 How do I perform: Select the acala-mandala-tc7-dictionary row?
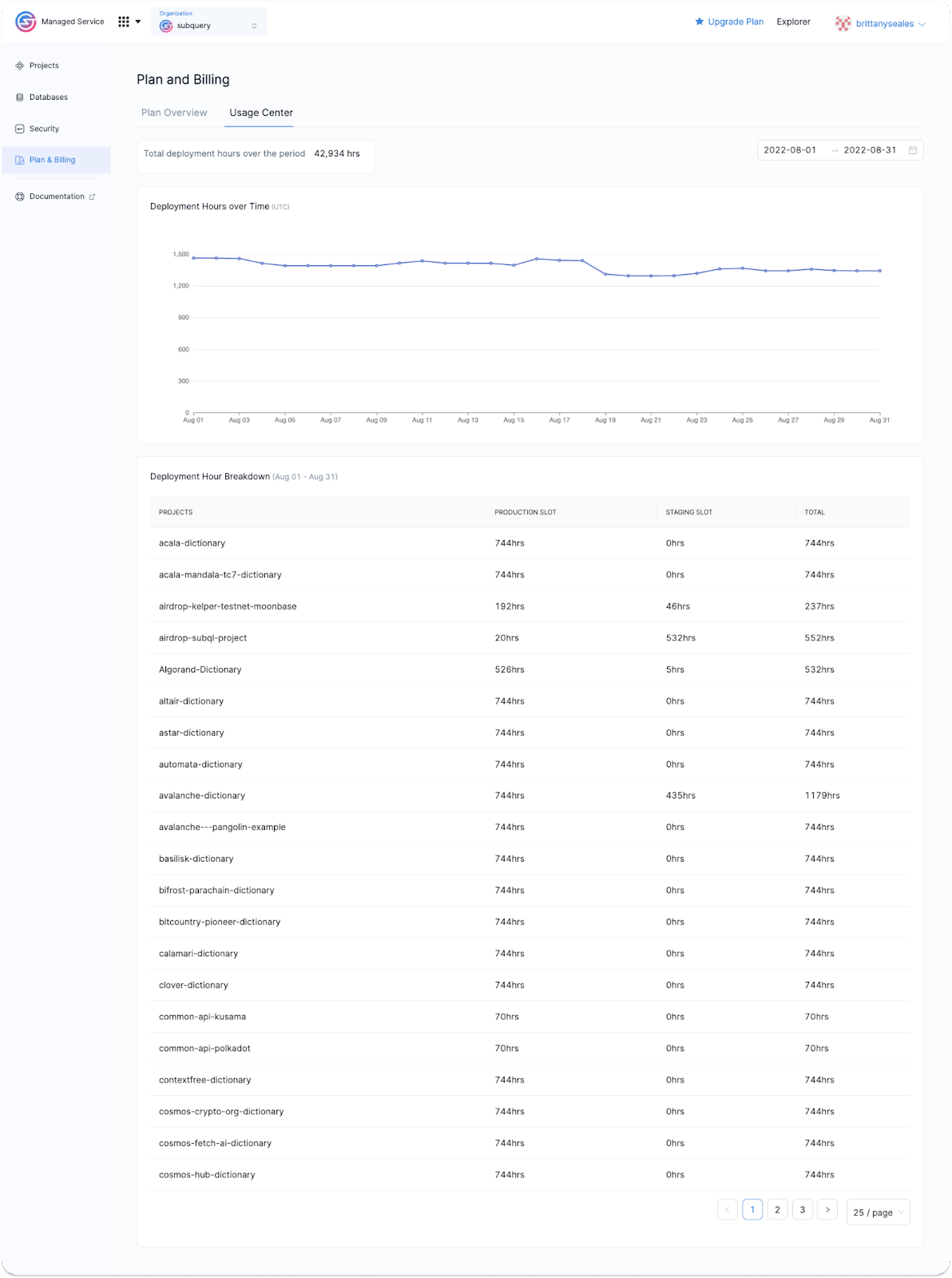(530, 575)
